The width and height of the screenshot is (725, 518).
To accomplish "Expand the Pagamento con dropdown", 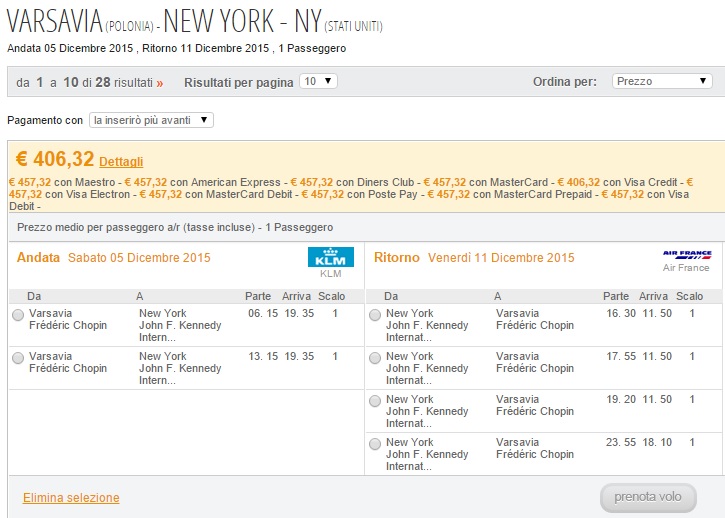I will (x=151, y=120).
